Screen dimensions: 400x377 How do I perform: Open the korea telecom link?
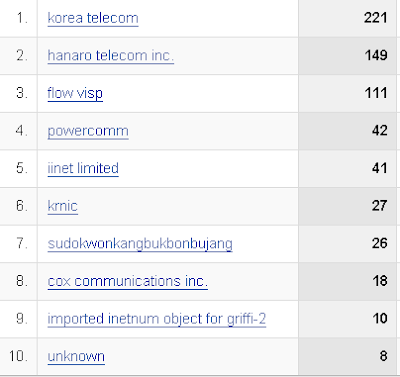93,18
